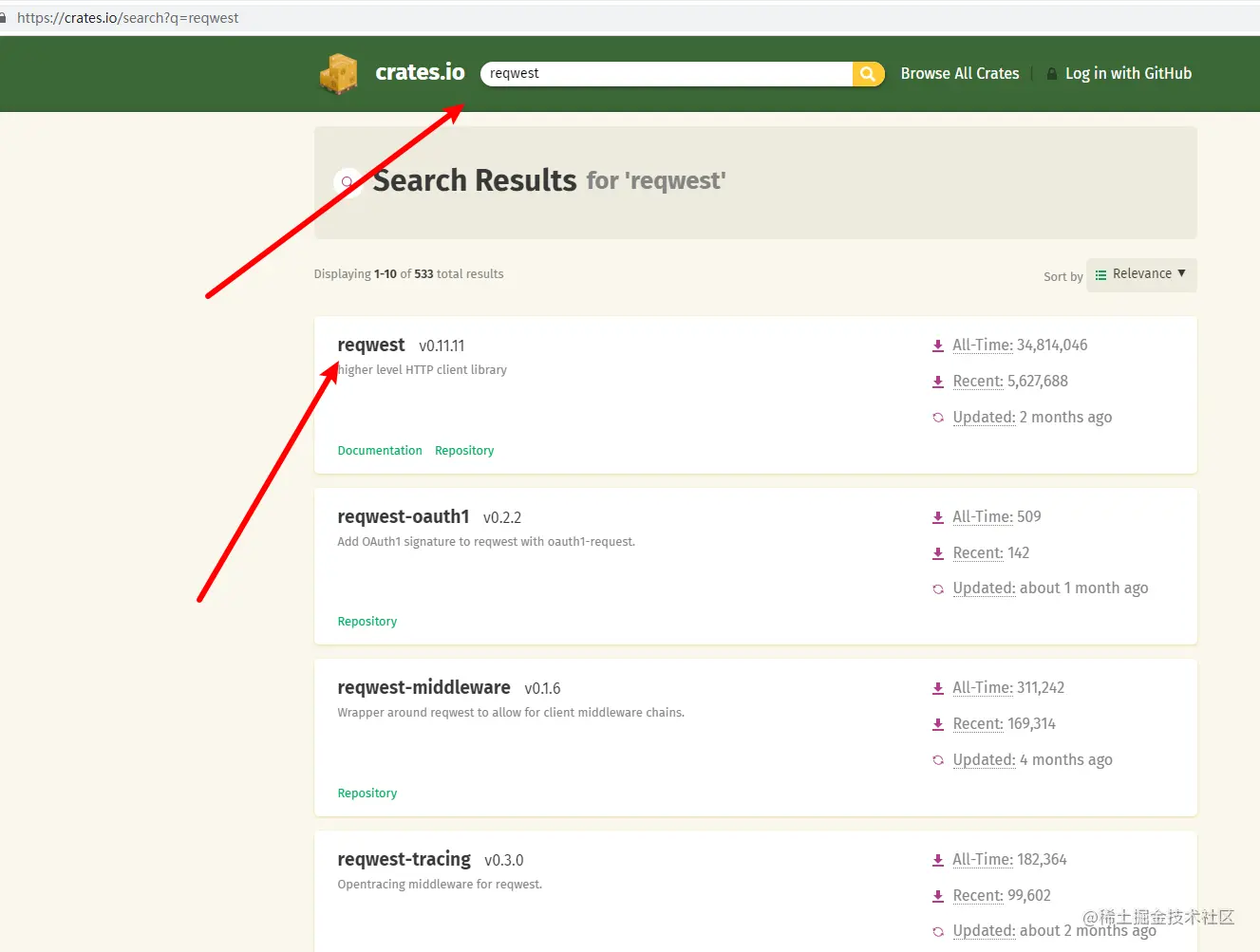The width and height of the screenshot is (1260, 952).
Task: Click the lock icon beside Log in
Action: [x=1052, y=74]
